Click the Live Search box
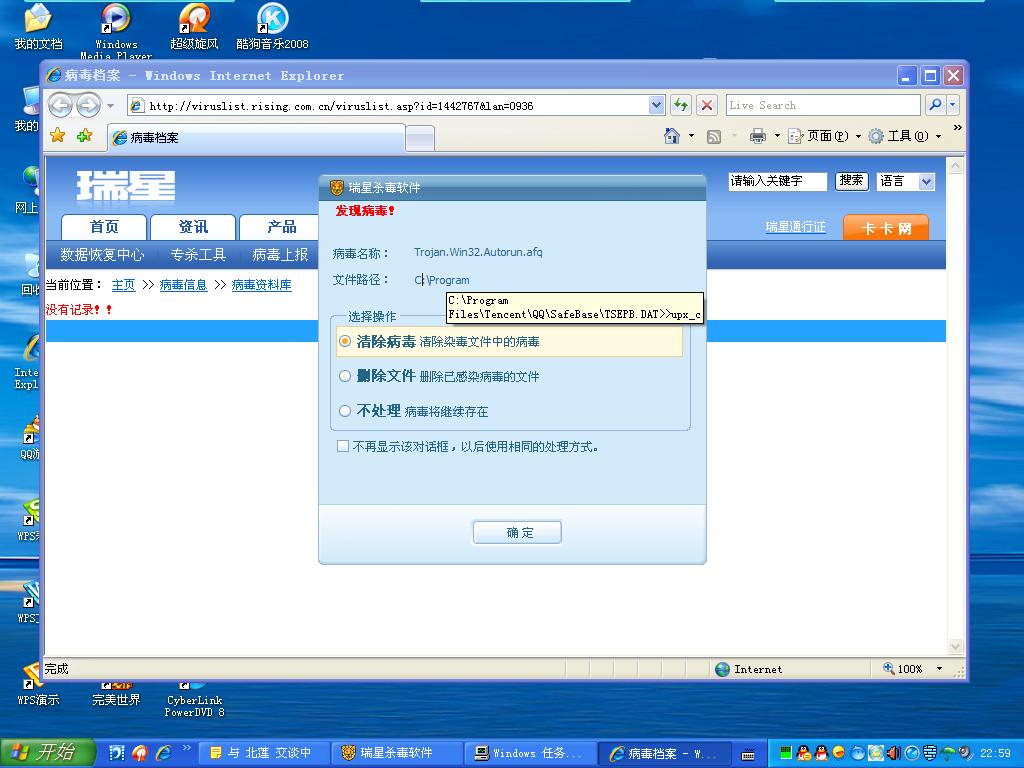Image resolution: width=1024 pixels, height=768 pixels. (x=823, y=105)
